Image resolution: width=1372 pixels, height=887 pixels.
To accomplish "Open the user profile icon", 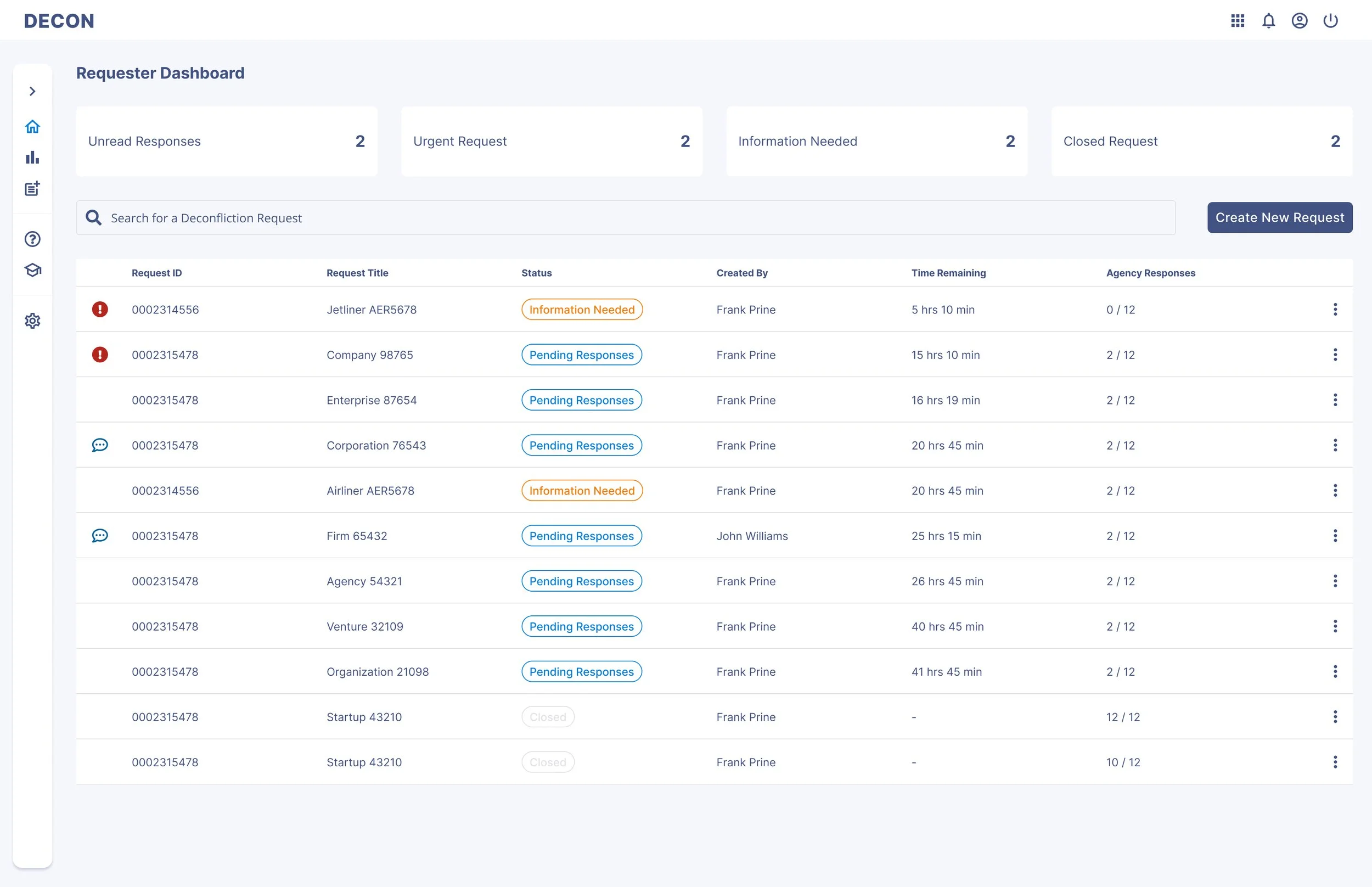I will [x=1299, y=21].
